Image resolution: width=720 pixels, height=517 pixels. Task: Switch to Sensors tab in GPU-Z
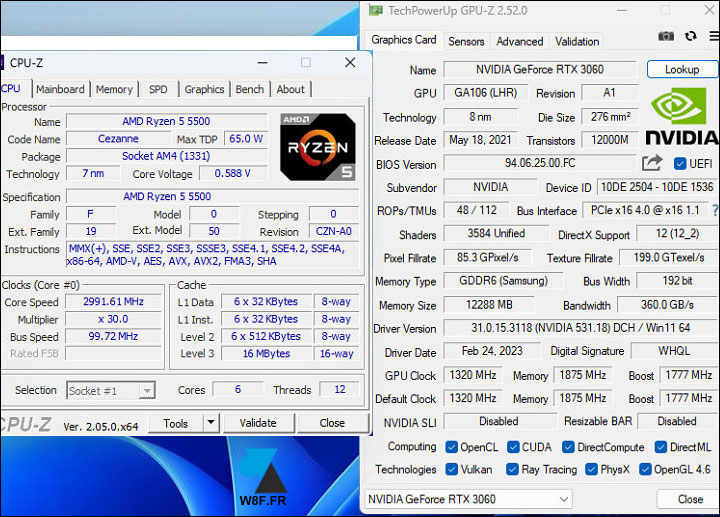[x=466, y=41]
